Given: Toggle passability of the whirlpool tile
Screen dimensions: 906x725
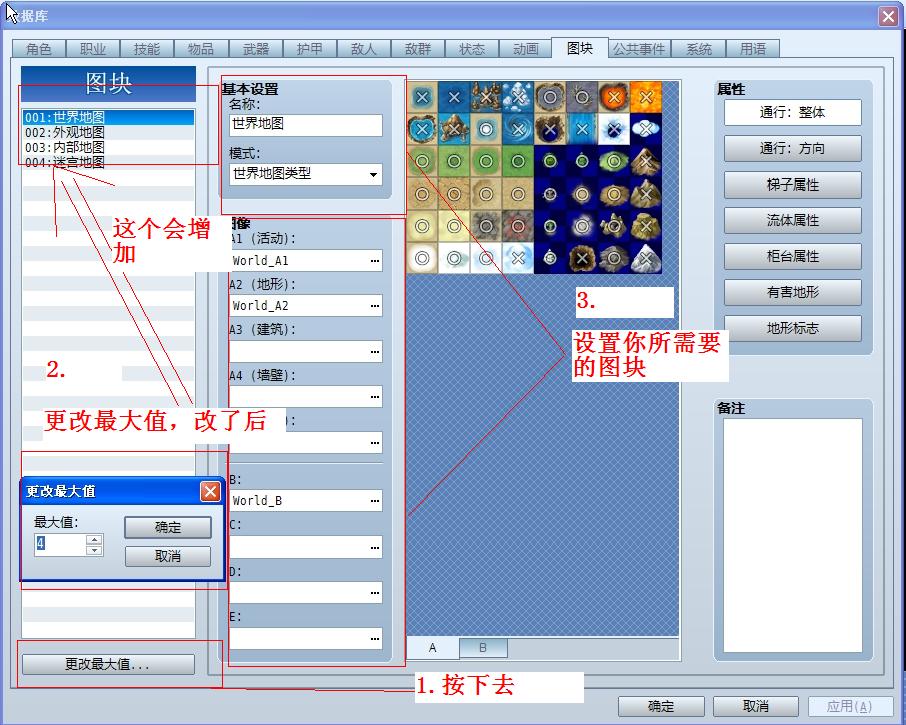Looking at the screenshot, I should [518, 129].
